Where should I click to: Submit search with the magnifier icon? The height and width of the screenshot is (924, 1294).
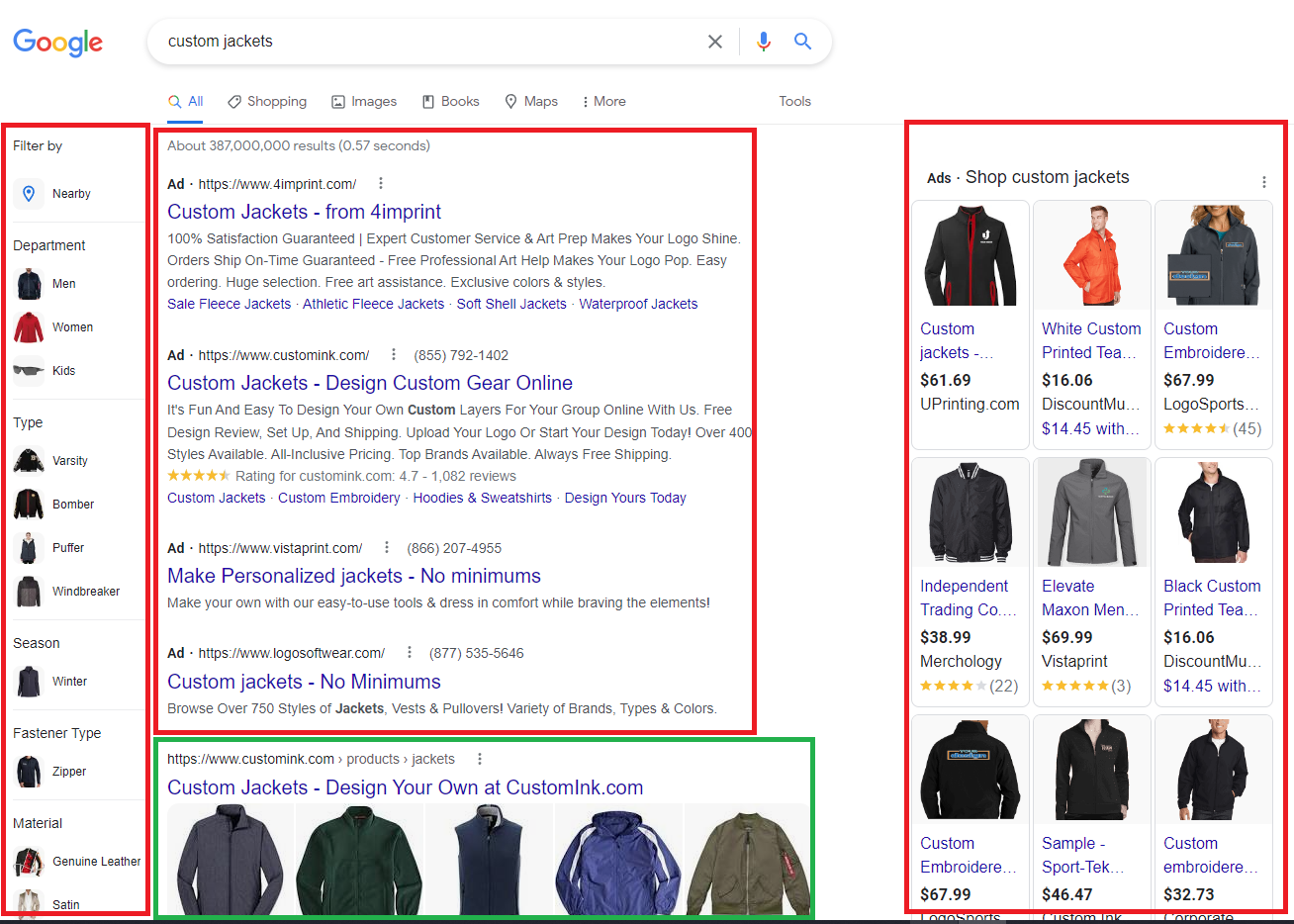802,42
